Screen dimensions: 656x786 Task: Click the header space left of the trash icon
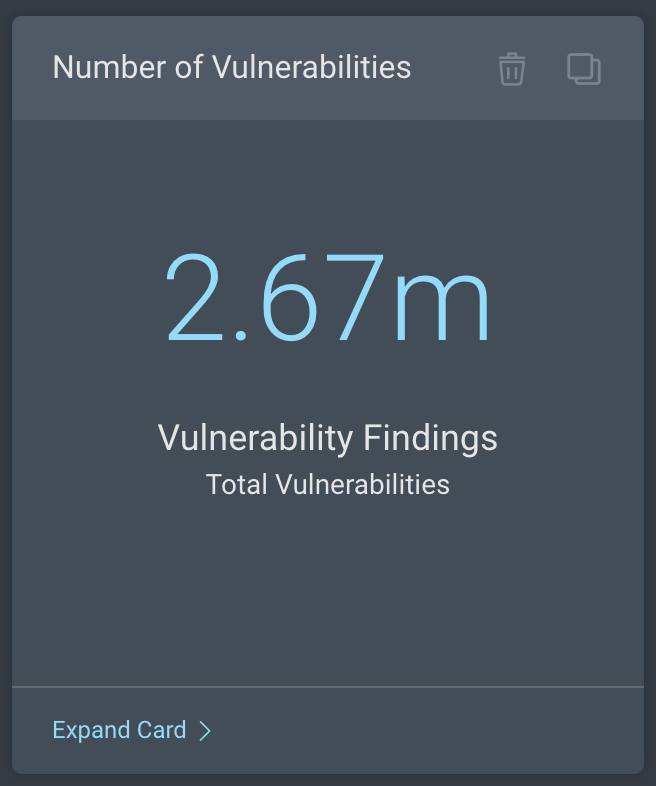(455, 68)
